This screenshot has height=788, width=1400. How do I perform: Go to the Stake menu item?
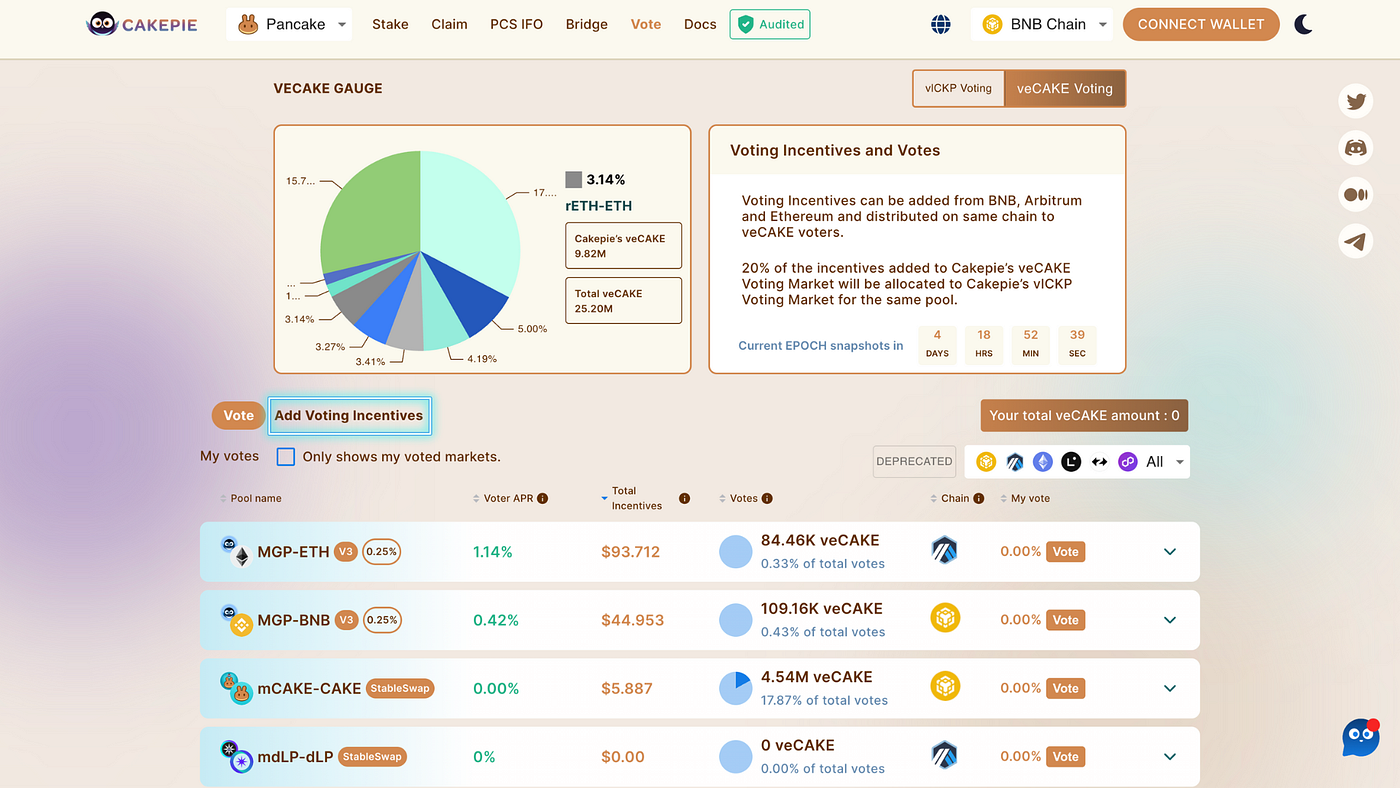tap(390, 25)
